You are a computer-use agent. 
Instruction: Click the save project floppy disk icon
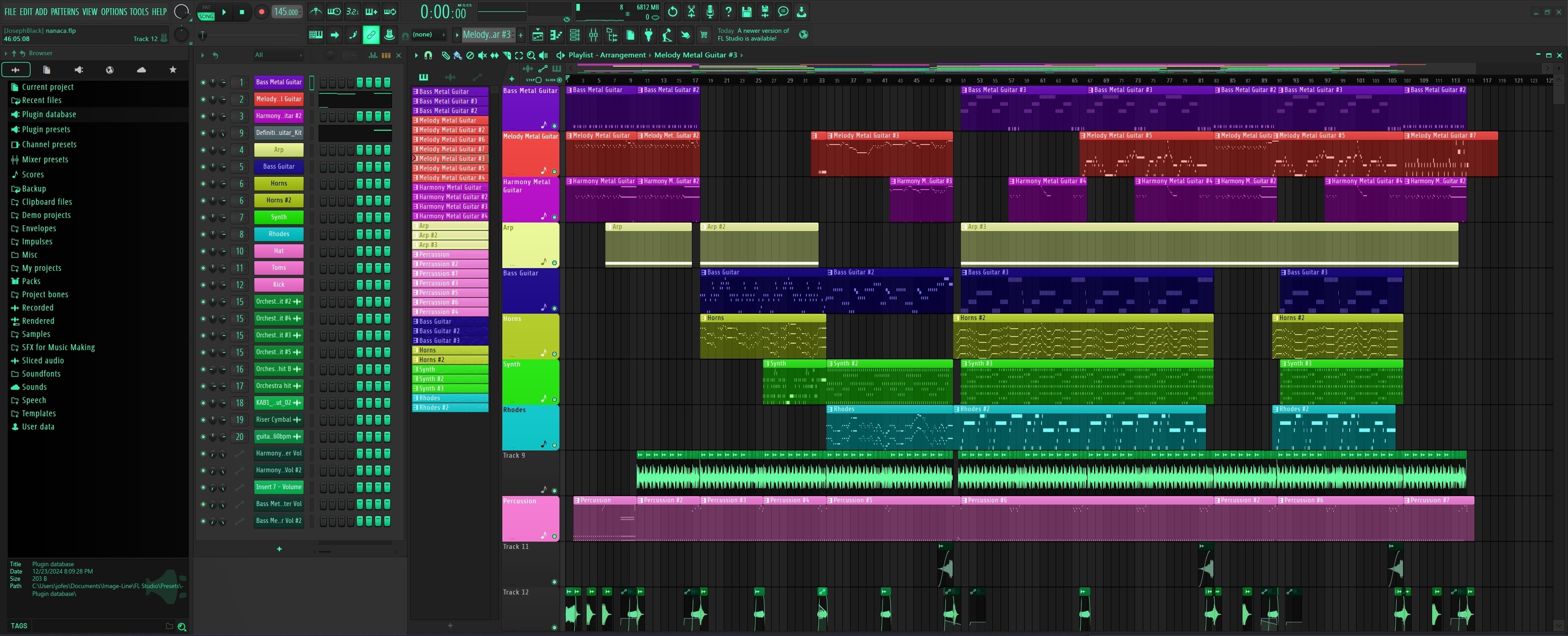point(746,11)
